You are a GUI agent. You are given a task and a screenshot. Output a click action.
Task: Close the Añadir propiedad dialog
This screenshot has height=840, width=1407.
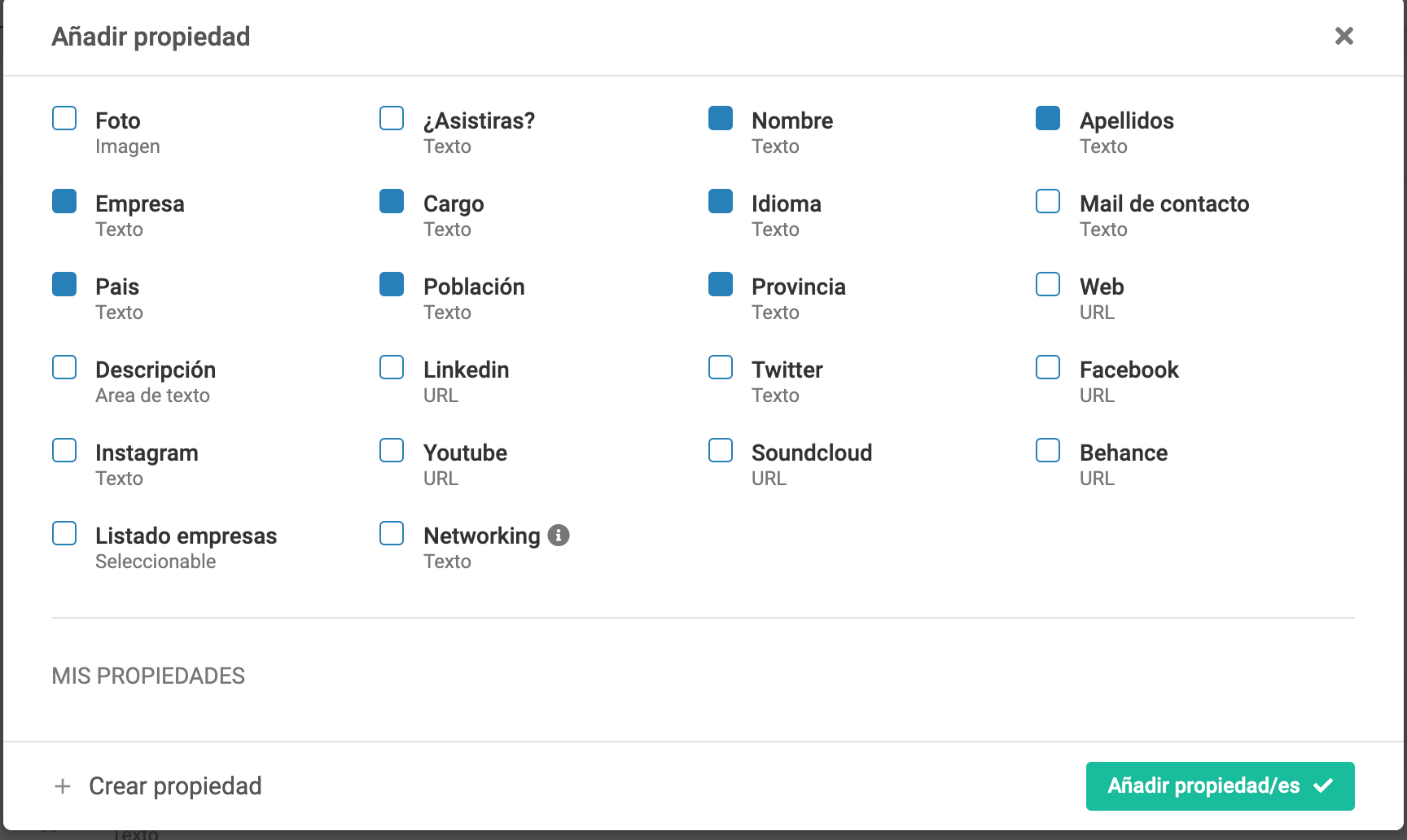click(1344, 36)
